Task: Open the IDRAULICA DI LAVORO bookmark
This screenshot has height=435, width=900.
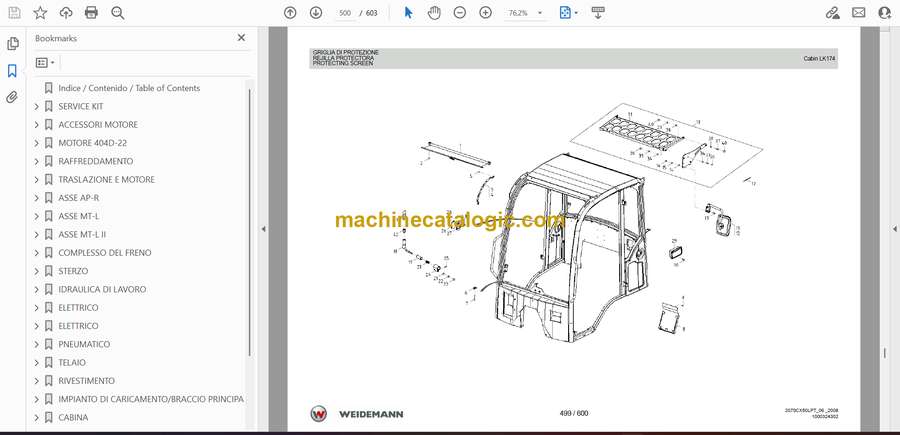Action: tap(102, 289)
